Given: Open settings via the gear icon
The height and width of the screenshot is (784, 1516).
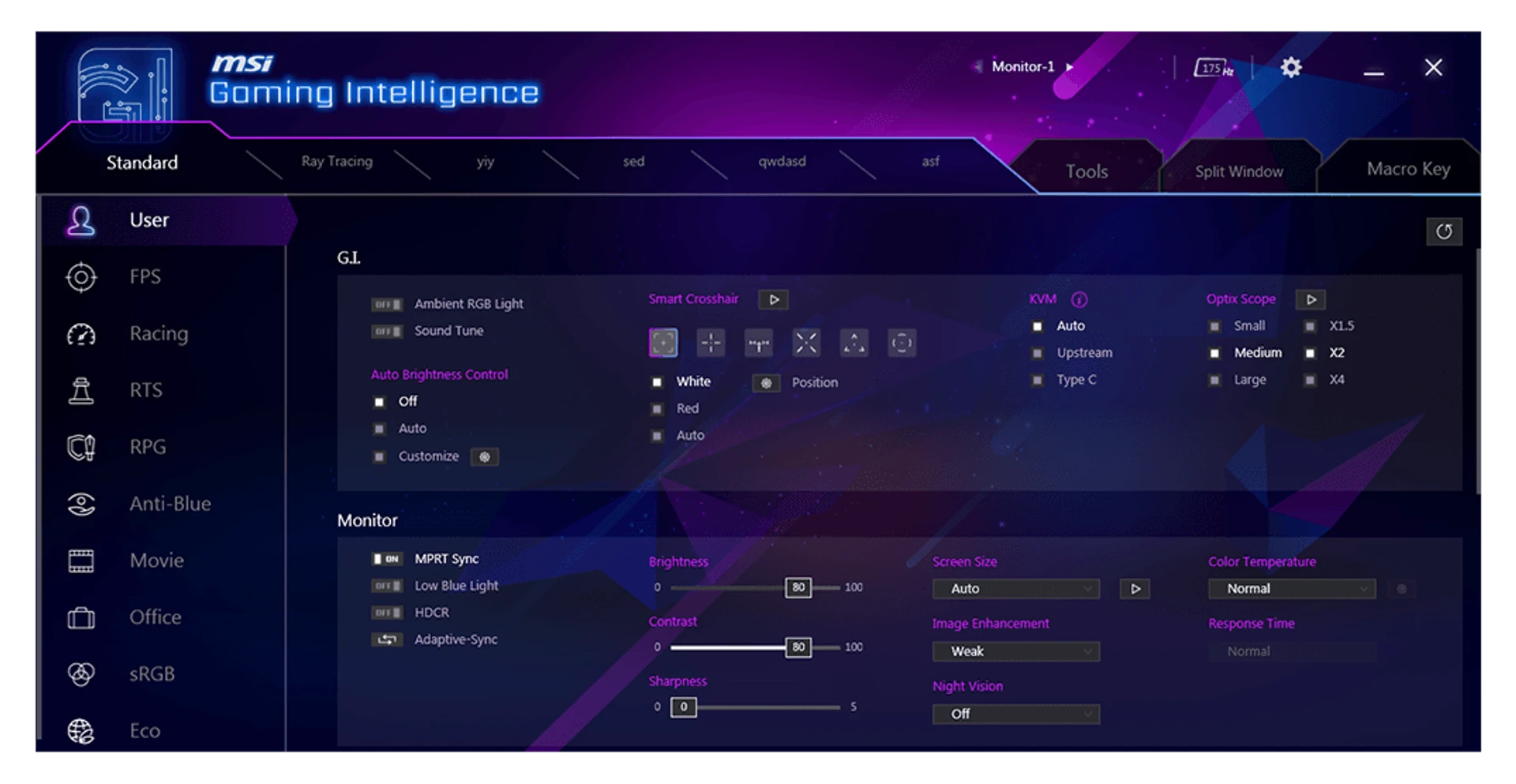Looking at the screenshot, I should point(1290,68).
